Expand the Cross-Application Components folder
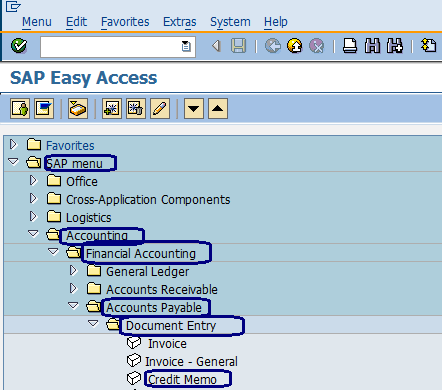Screen dimensions: 442x390 [x=33, y=198]
